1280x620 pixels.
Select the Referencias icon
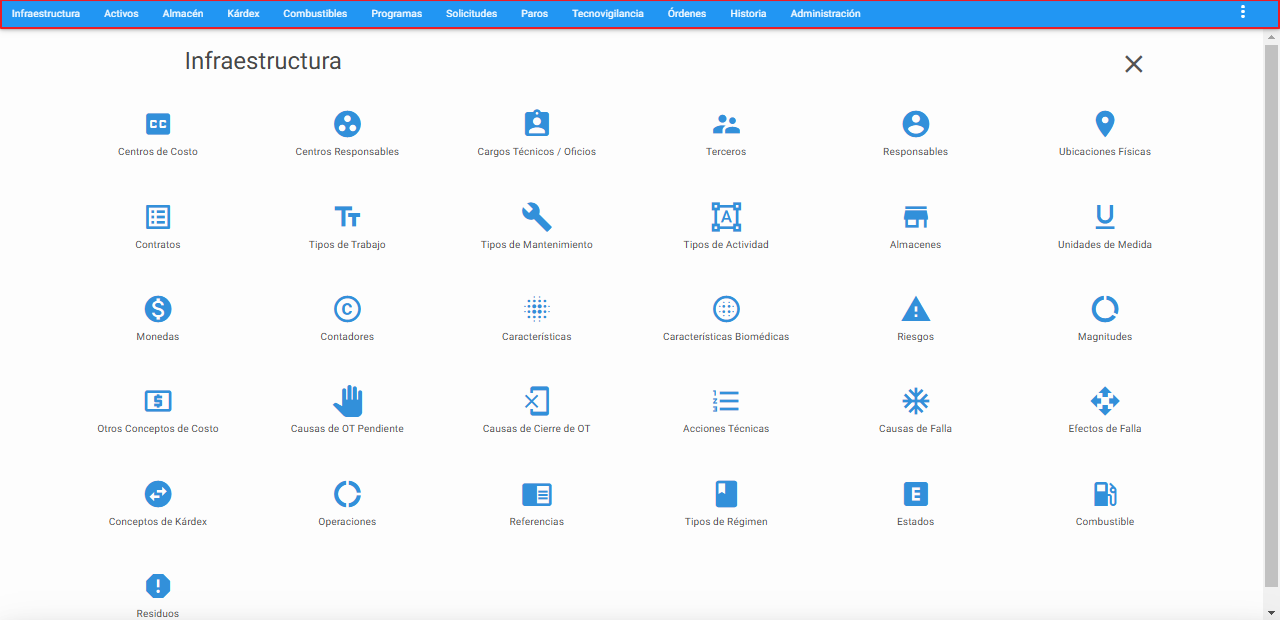click(537, 494)
